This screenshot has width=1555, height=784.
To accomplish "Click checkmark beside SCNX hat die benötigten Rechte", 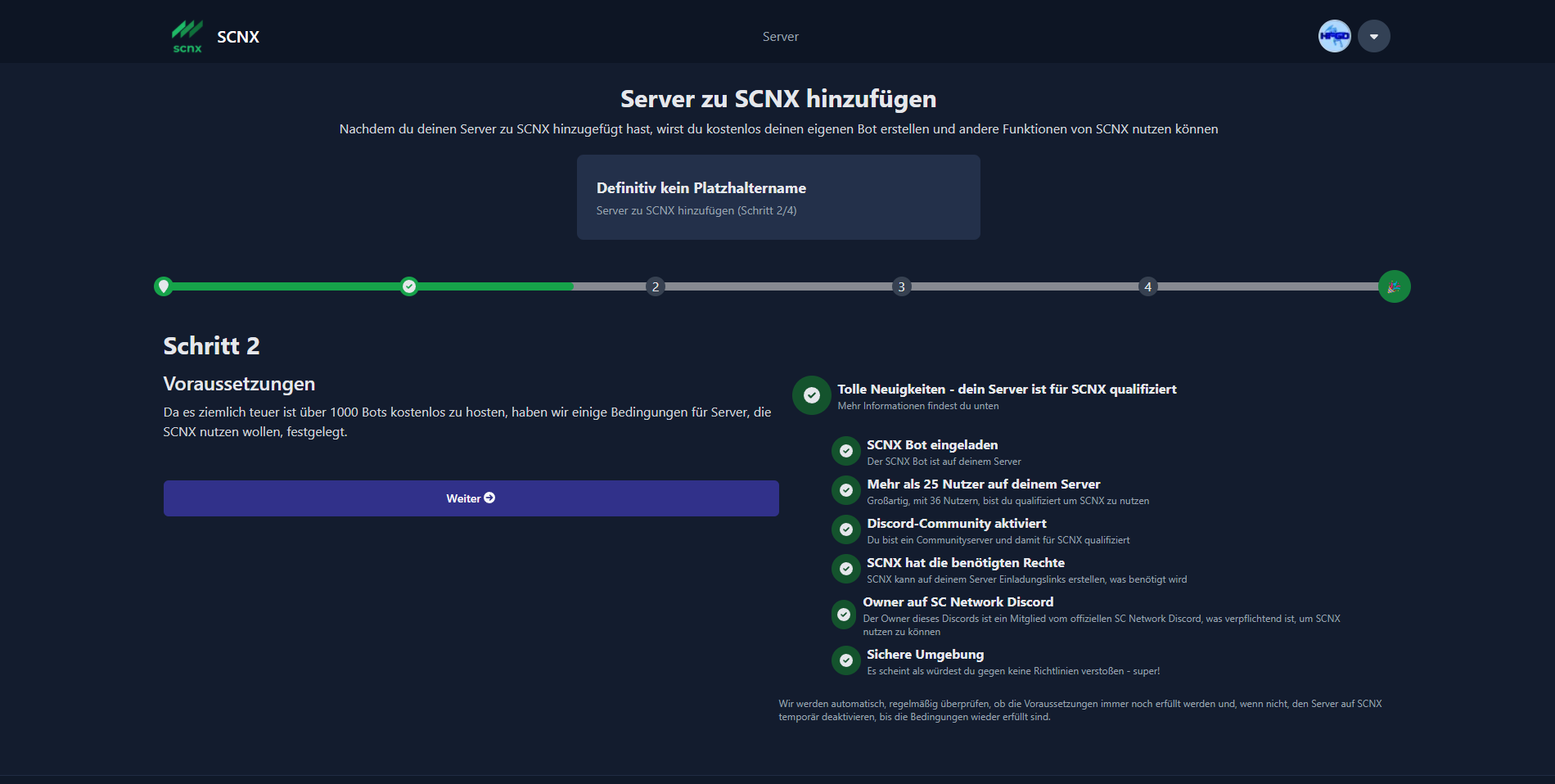I will 845,569.
